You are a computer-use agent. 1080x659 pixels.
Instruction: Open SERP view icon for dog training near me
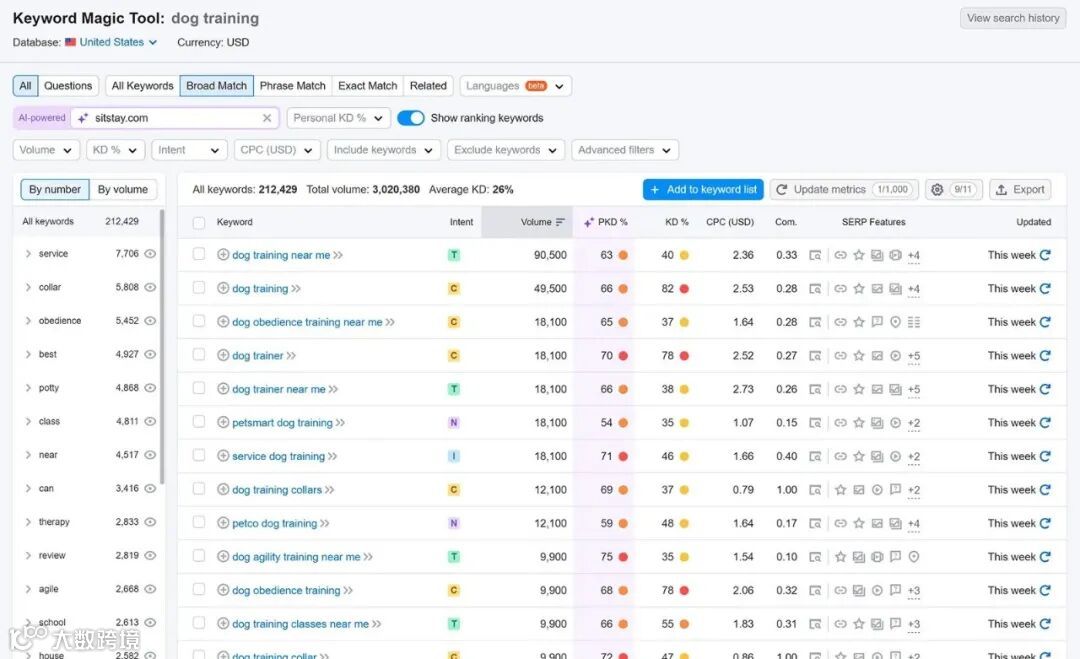click(815, 255)
